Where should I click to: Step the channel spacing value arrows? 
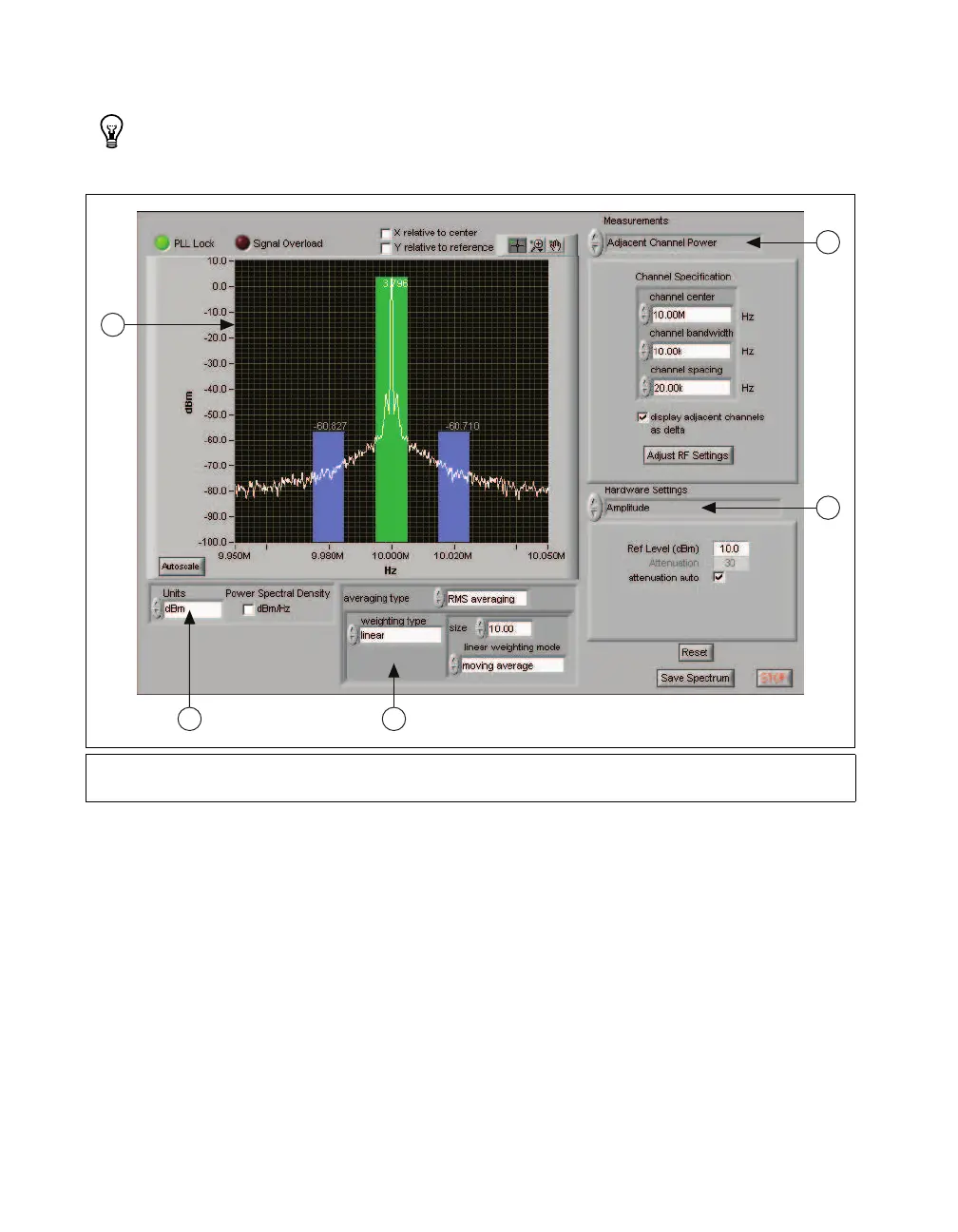pos(645,388)
